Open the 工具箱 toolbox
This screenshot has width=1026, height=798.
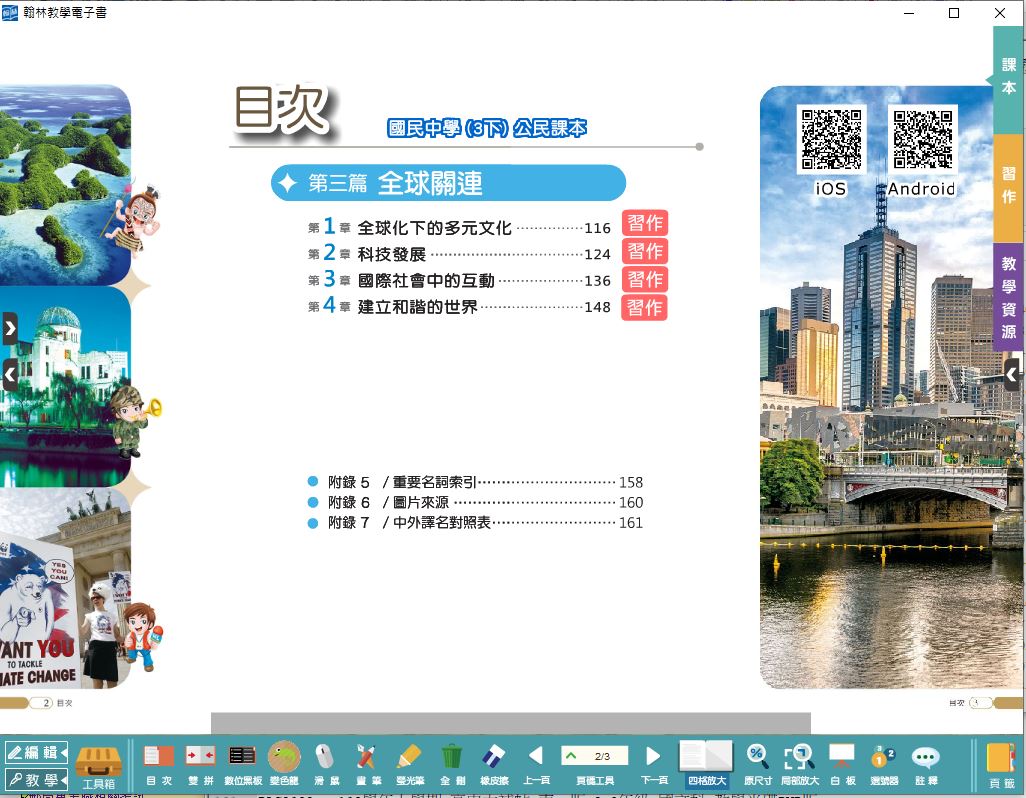click(98, 766)
